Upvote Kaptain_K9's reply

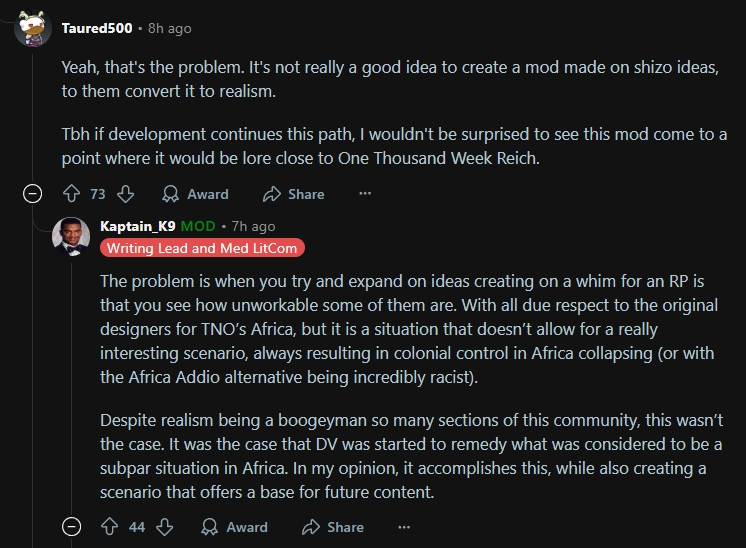pyautogui.click(x=110, y=527)
